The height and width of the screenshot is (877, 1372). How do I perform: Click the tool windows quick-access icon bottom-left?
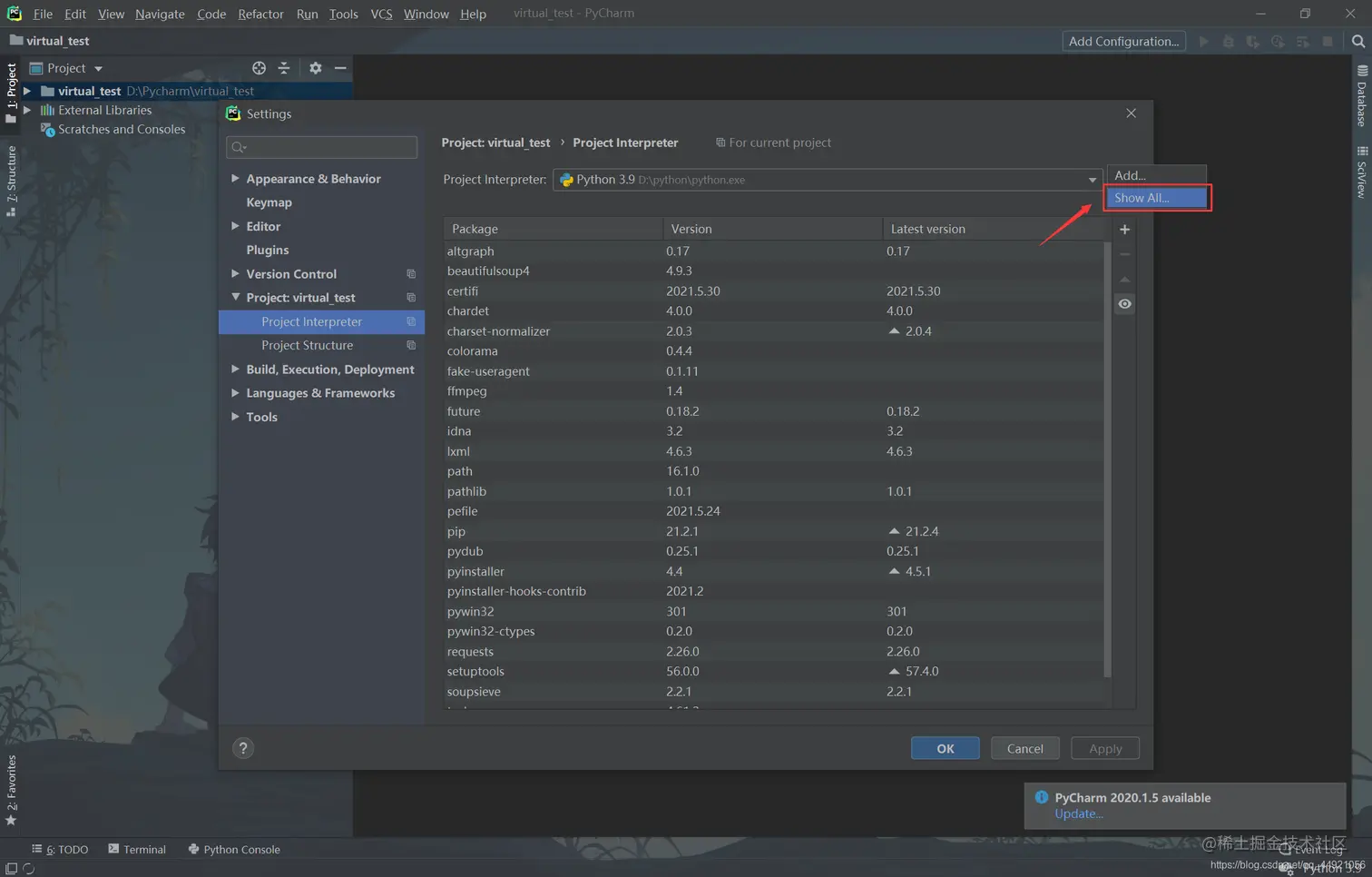click(11, 869)
